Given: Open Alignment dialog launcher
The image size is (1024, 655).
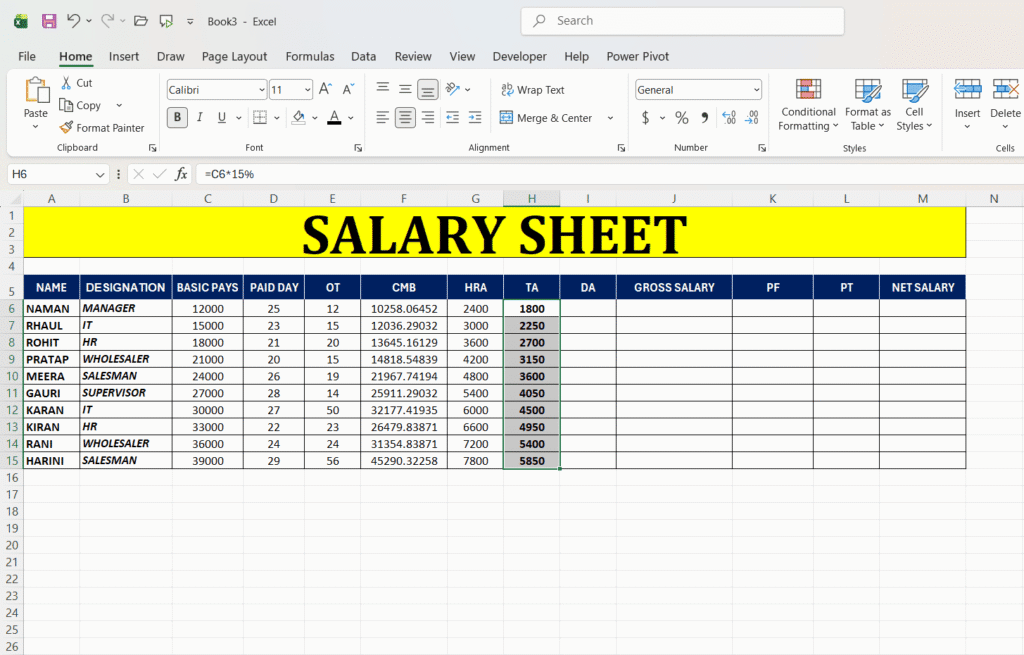Looking at the screenshot, I should pos(621,148).
